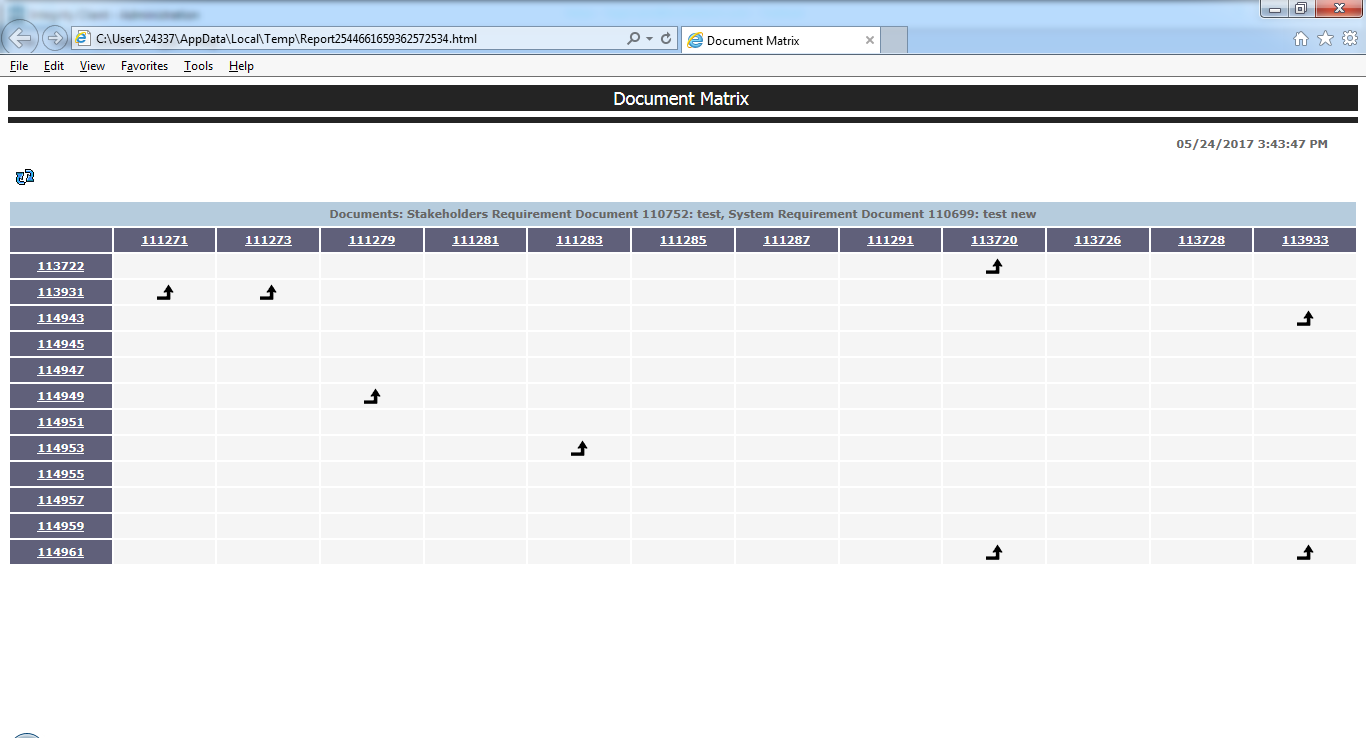1366x738 pixels.
Task: Open the File menu
Action: point(18,66)
